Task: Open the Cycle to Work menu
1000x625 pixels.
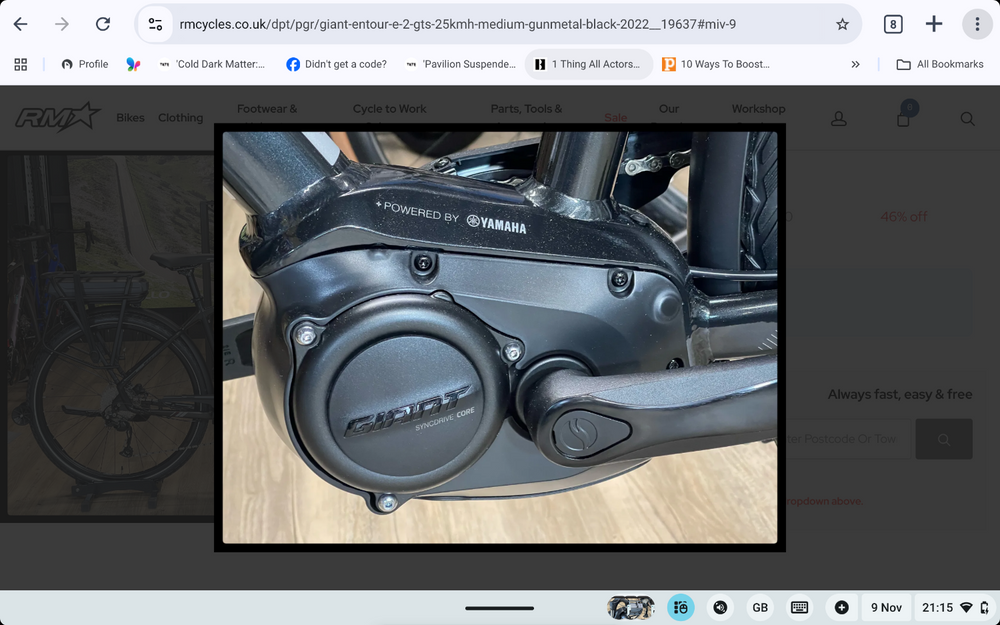Action: point(390,108)
